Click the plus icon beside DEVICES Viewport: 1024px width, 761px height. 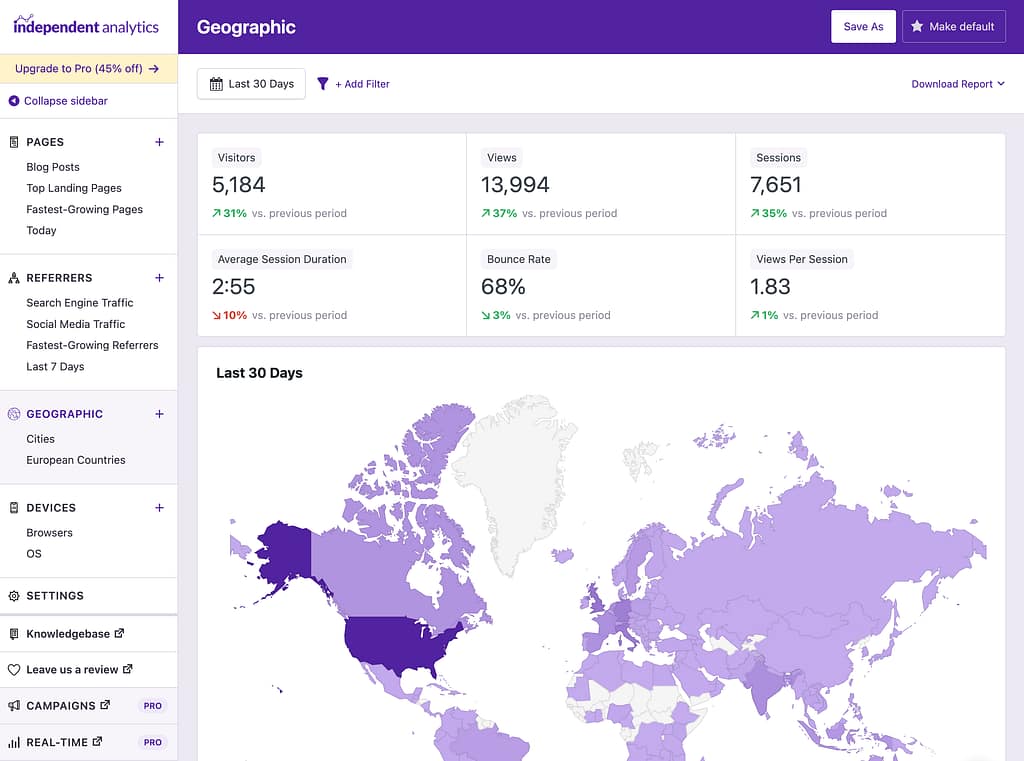(159, 508)
